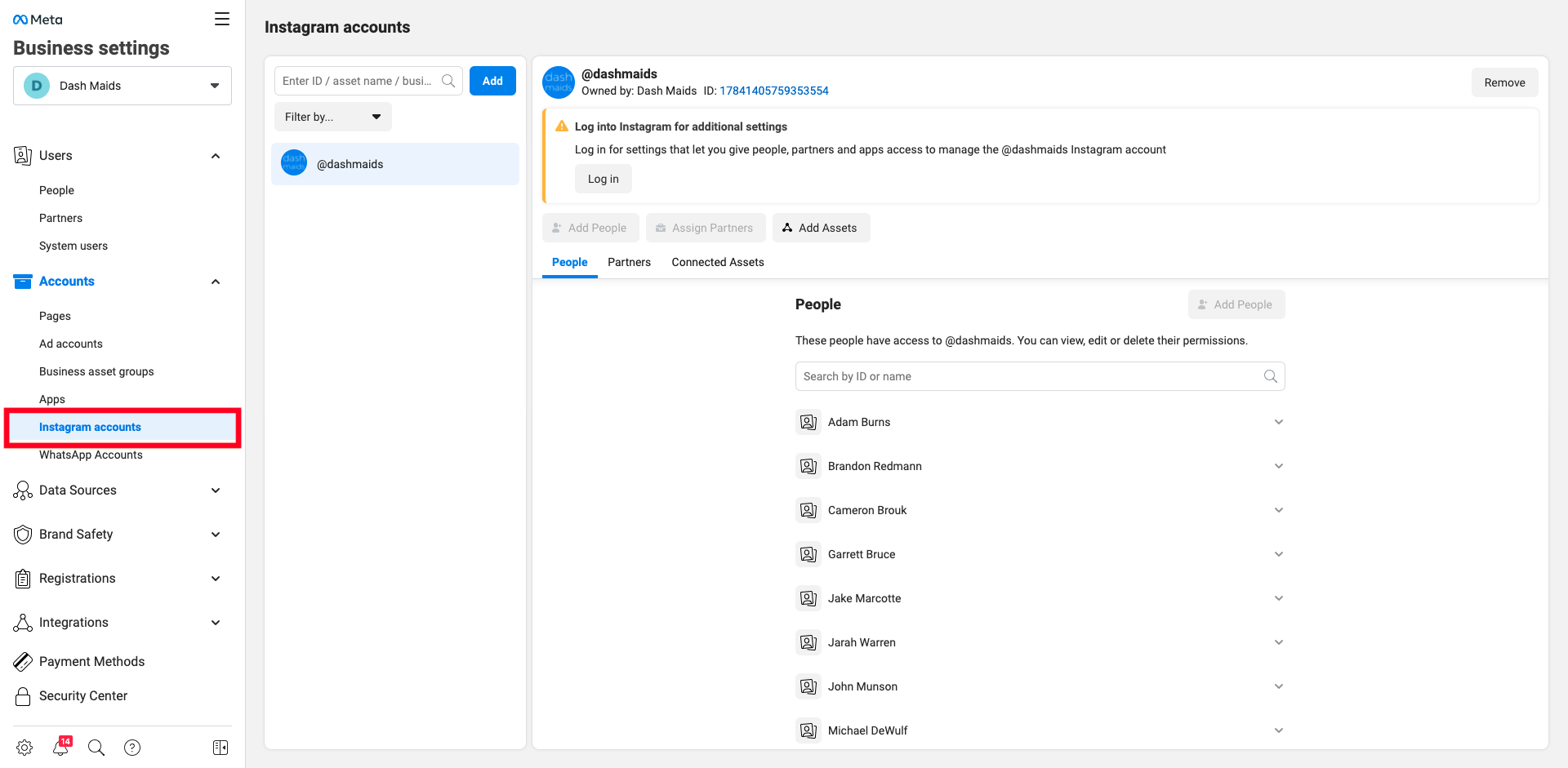Switch to the Connected Assets tab

[x=717, y=262]
